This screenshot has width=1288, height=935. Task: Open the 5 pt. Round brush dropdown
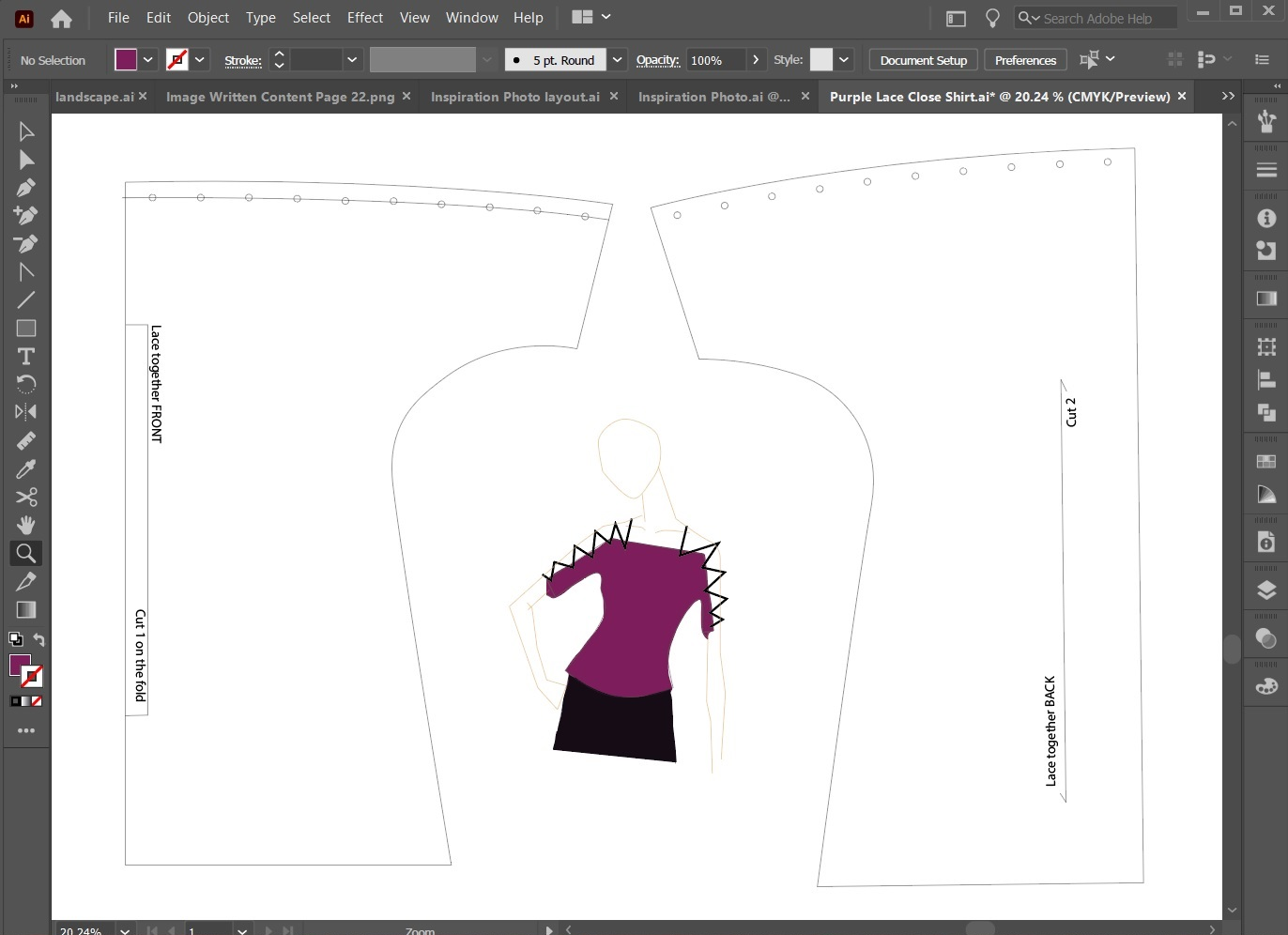[x=617, y=60]
